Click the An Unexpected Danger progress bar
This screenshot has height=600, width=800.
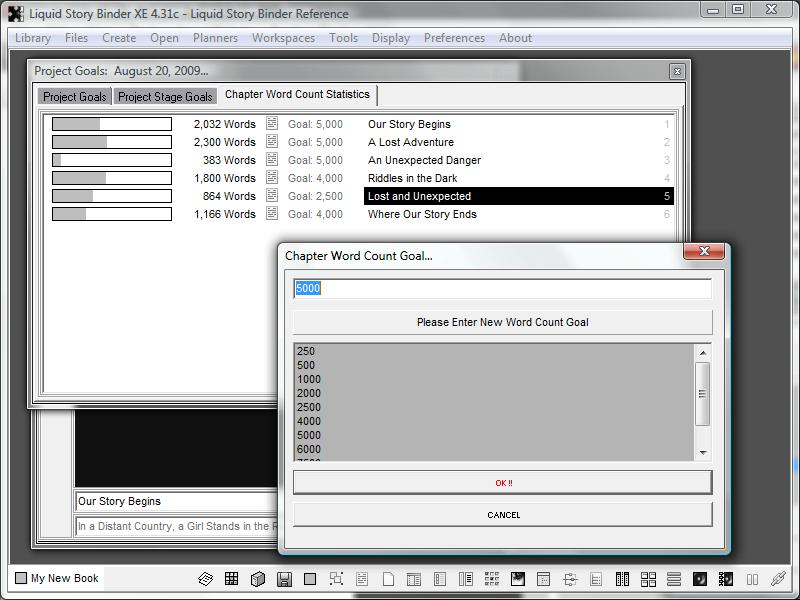[x=112, y=160]
